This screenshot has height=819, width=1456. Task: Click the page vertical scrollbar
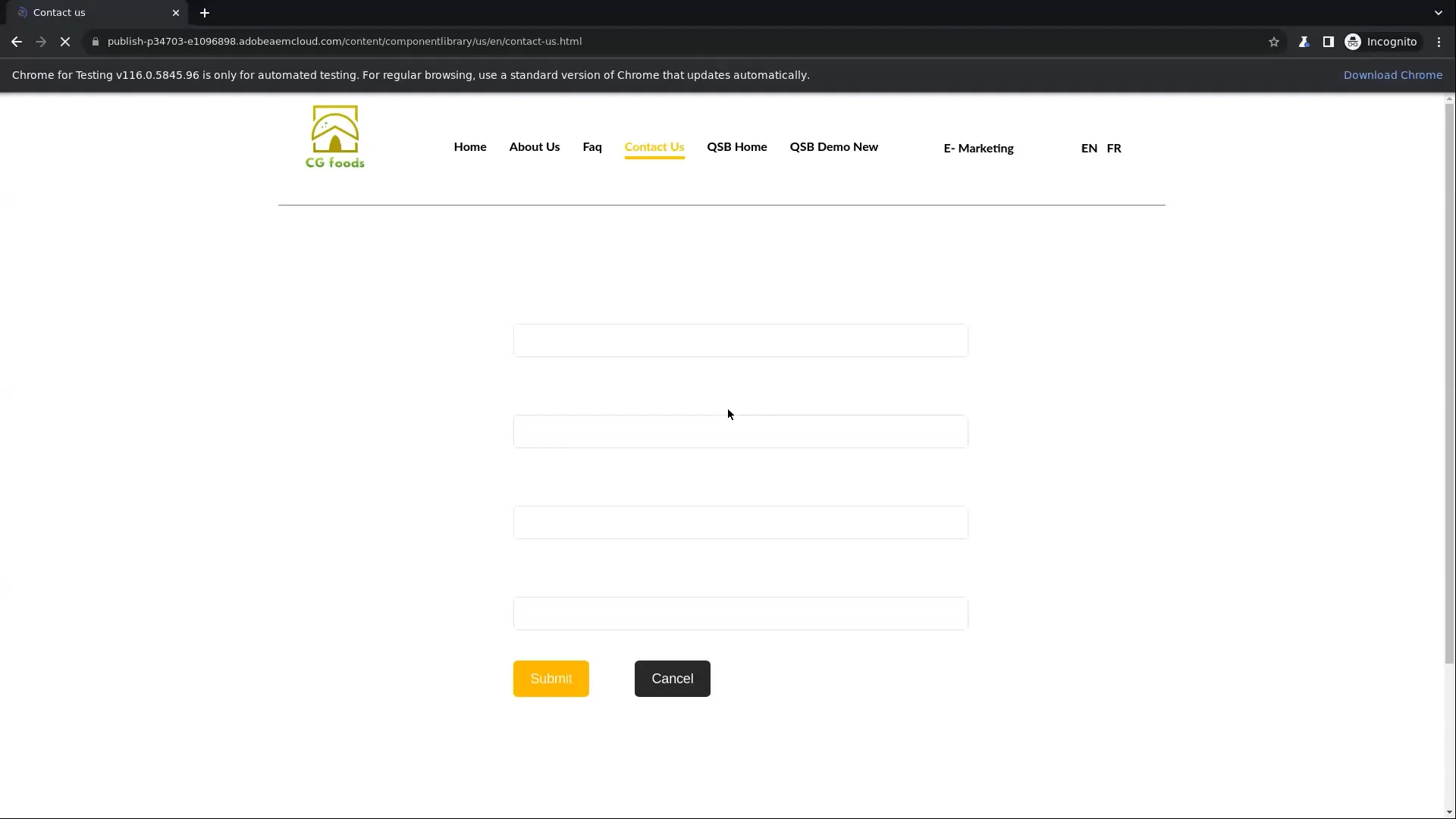click(x=1449, y=384)
